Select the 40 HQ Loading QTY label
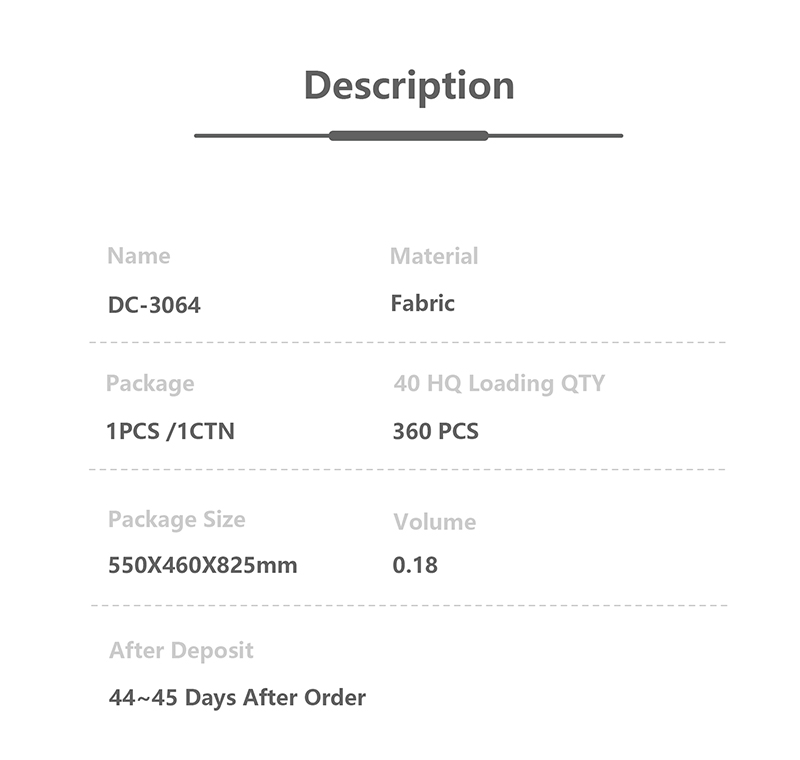The width and height of the screenshot is (800, 760). click(499, 383)
